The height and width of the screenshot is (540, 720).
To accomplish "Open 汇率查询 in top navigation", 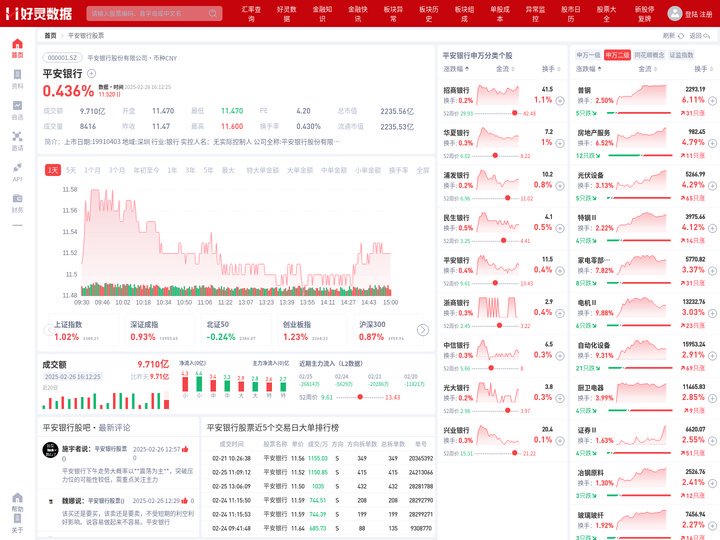I will click(x=251, y=14).
